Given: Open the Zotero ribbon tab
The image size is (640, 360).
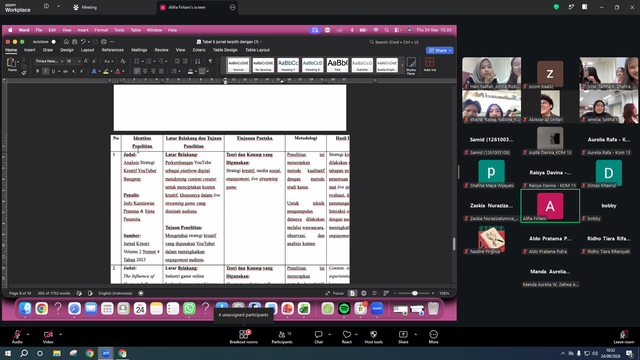Looking at the screenshot, I should coord(199,50).
